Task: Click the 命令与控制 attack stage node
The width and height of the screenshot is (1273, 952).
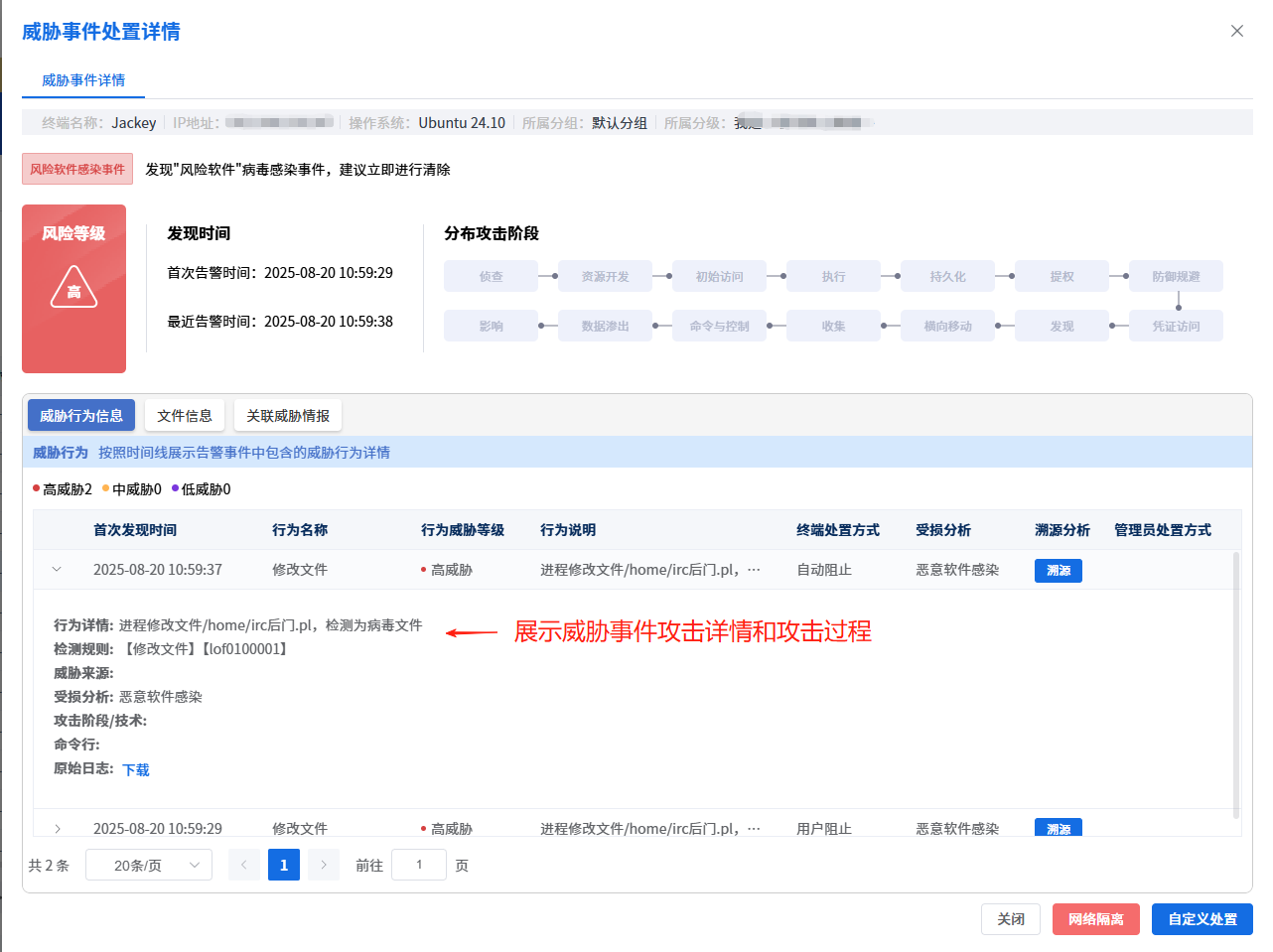Action: click(719, 327)
